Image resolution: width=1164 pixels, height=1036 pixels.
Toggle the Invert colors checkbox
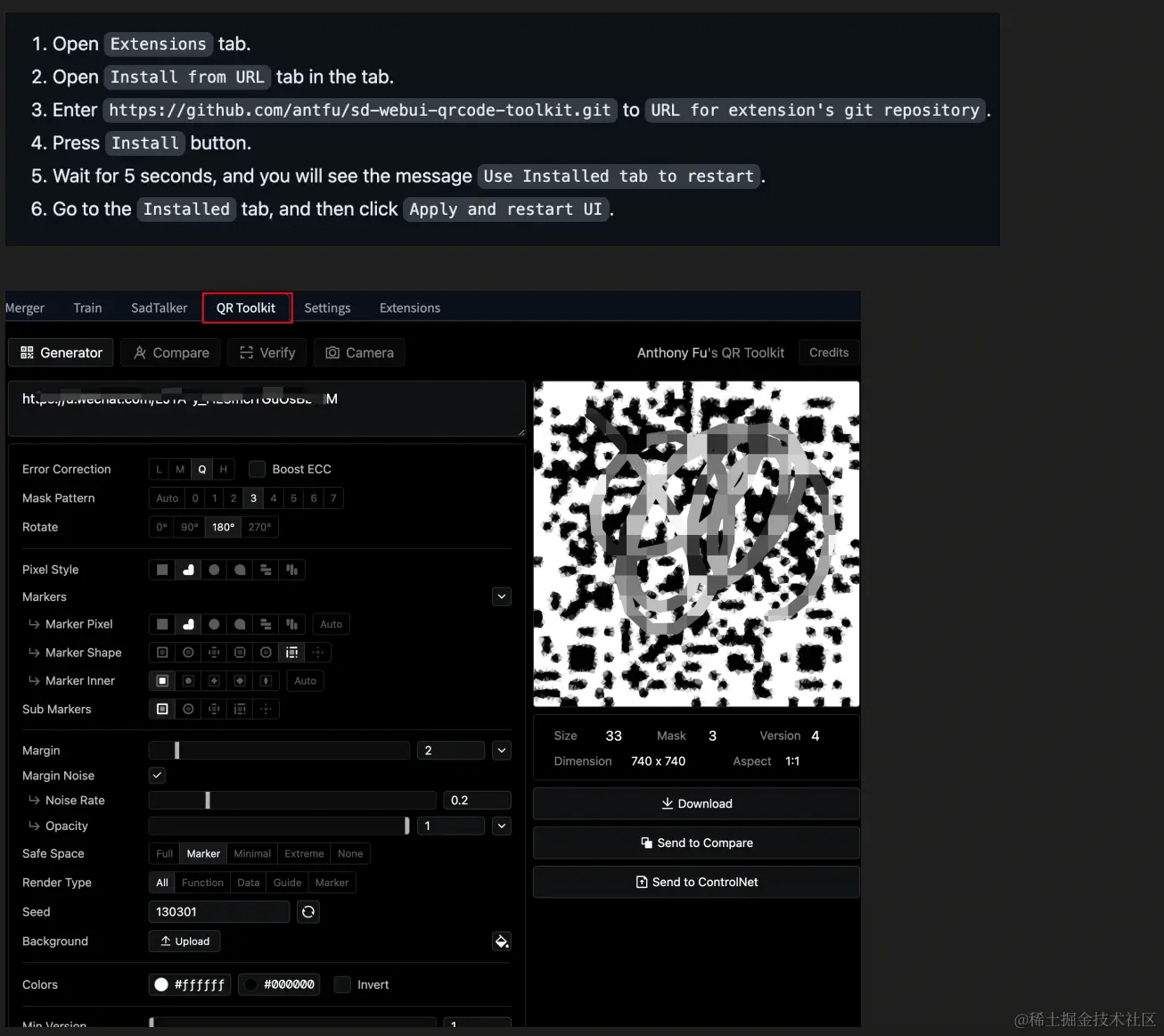pos(342,984)
